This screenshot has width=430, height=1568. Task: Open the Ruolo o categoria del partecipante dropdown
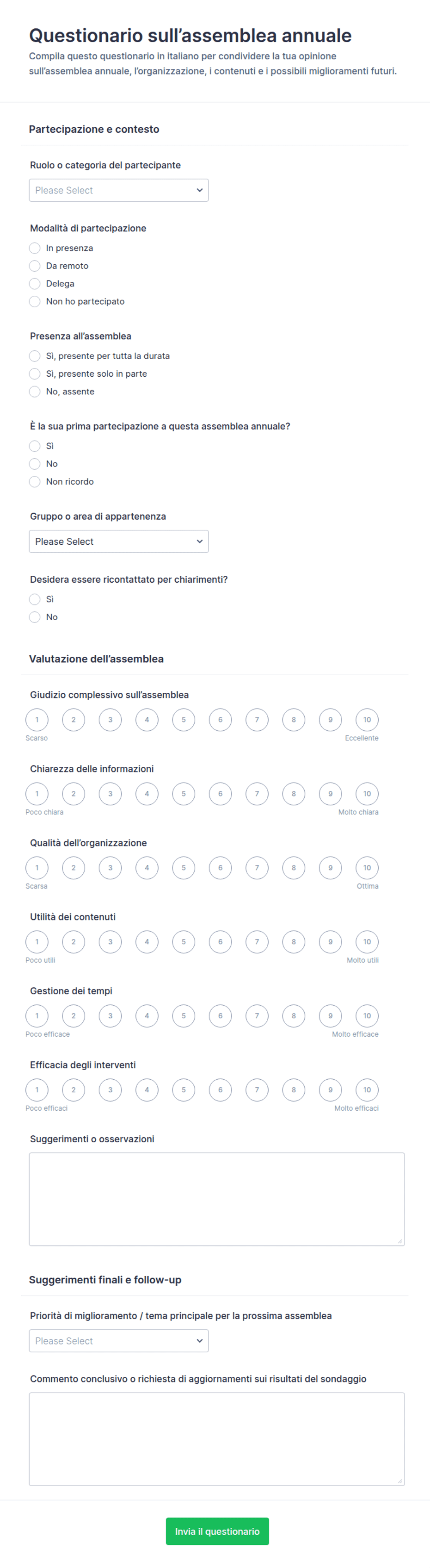119,190
